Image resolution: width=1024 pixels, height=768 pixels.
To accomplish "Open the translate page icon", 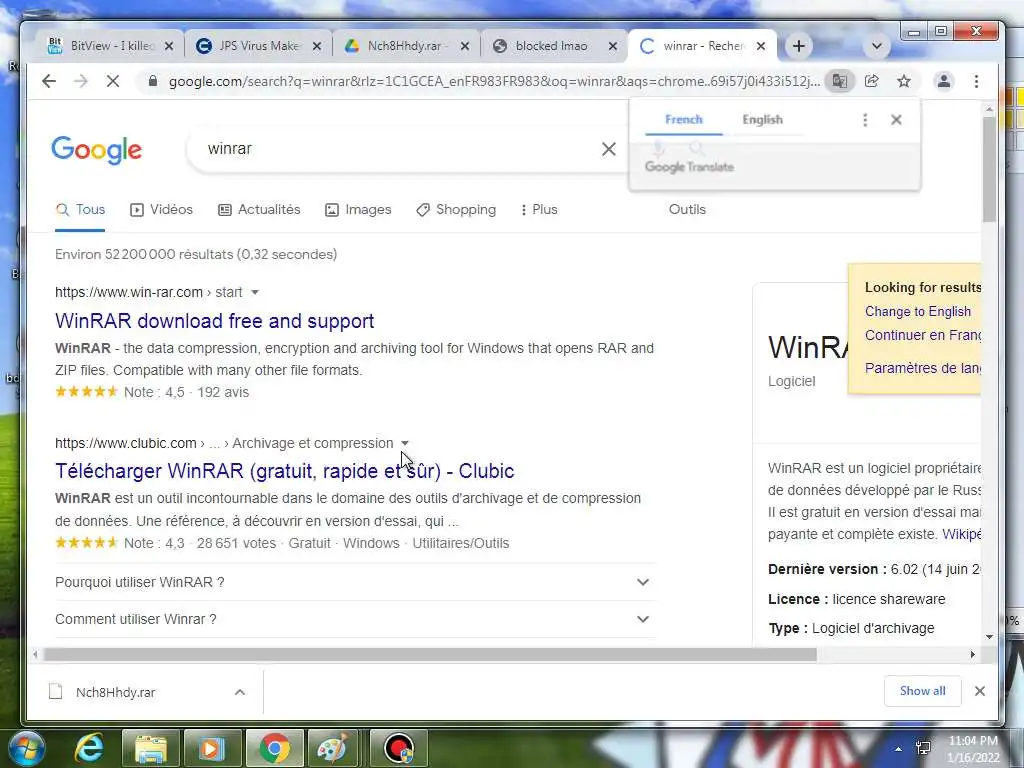I will (x=840, y=81).
